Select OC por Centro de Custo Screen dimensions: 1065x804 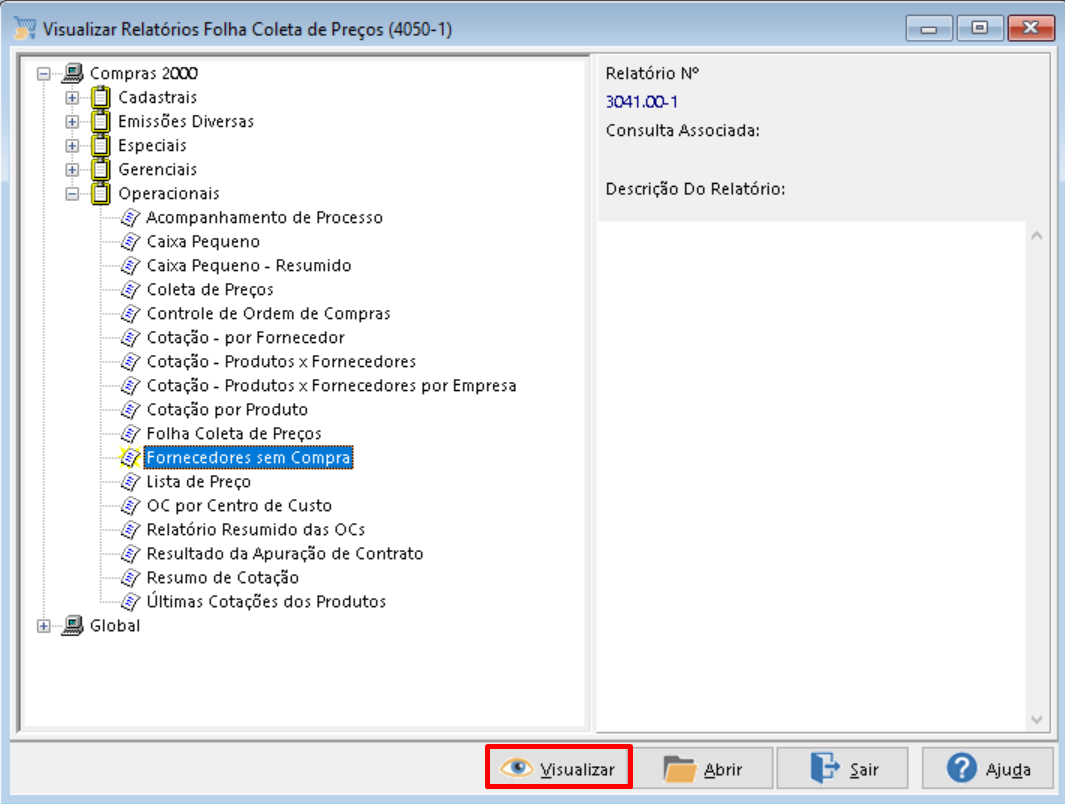click(x=239, y=505)
